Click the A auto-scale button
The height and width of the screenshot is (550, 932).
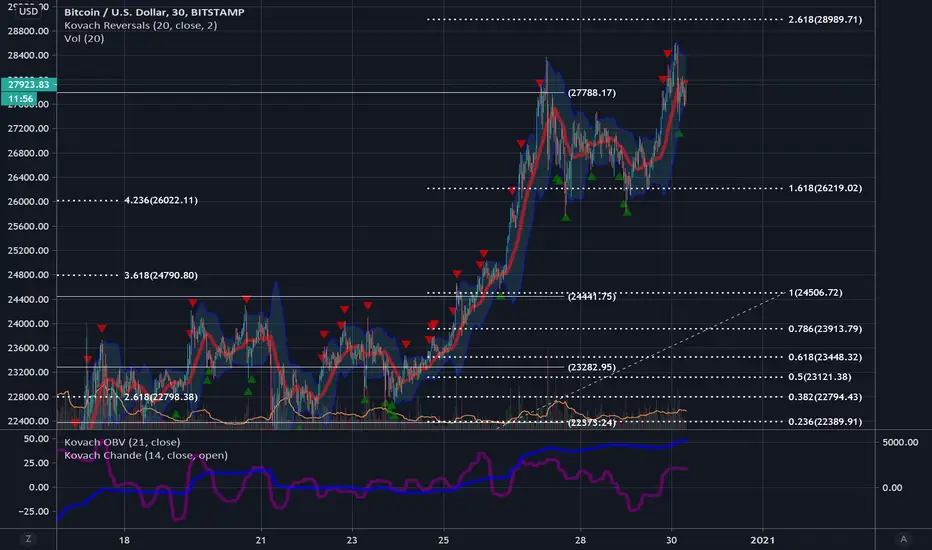point(903,539)
